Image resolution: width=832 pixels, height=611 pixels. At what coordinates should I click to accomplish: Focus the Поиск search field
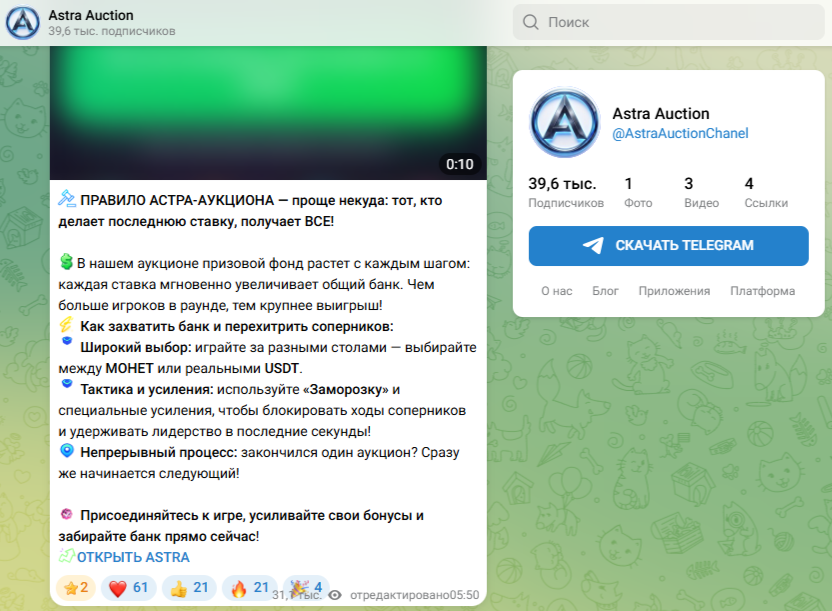669,22
